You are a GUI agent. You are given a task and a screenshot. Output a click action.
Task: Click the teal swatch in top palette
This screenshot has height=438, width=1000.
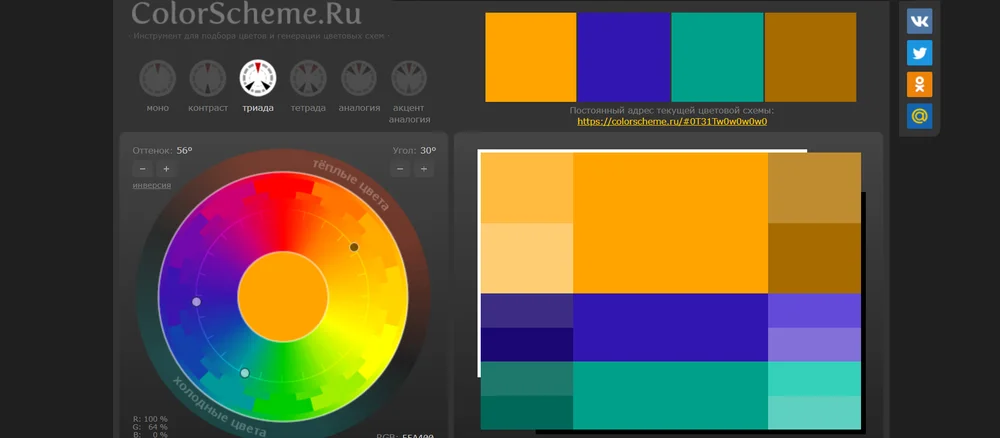point(717,57)
